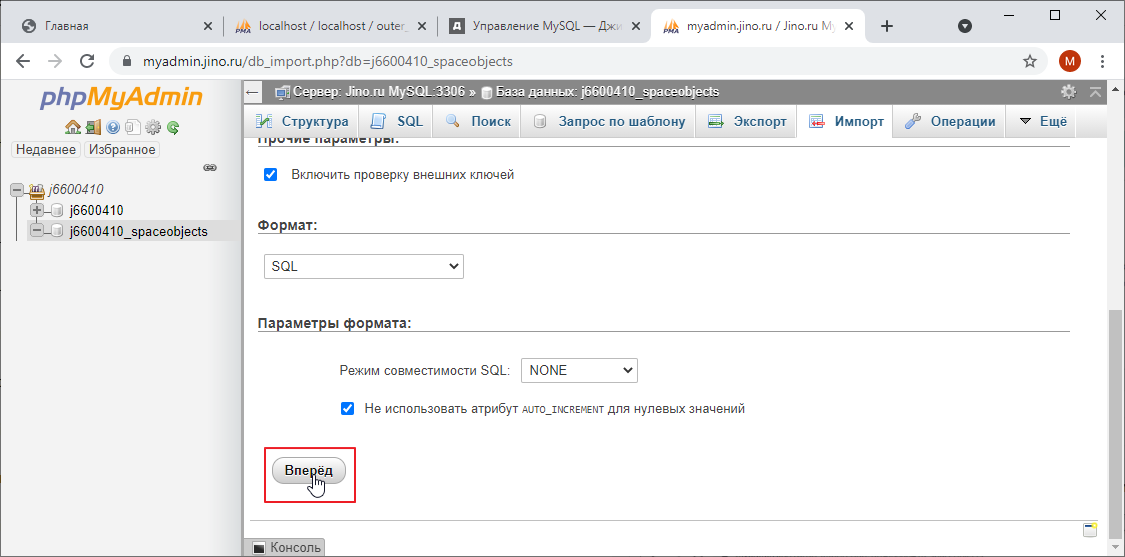Click the green logout door icon
Image resolution: width=1125 pixels, height=557 pixels.
click(x=92, y=127)
